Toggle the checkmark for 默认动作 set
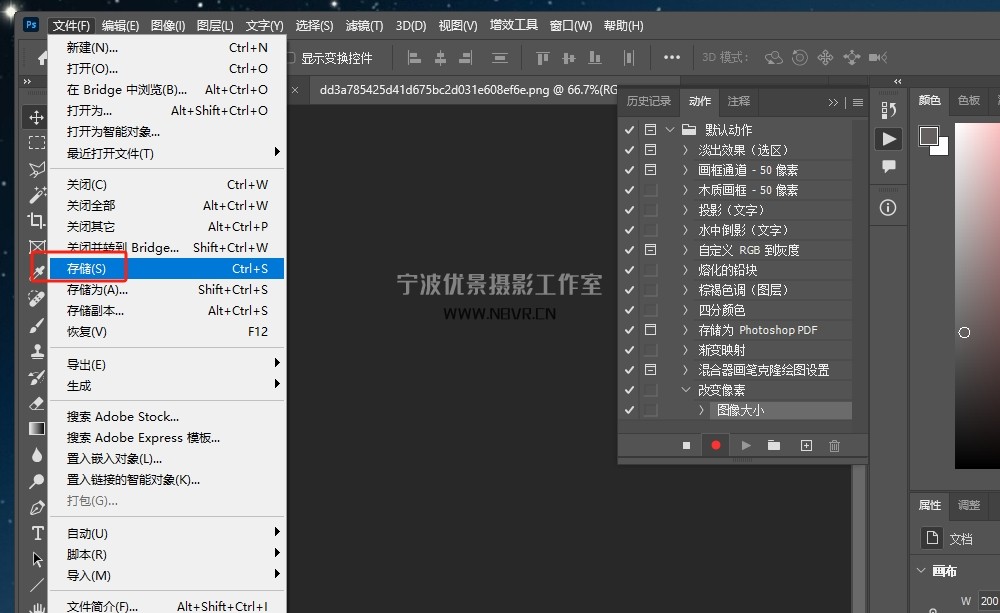Viewport: 1000px width, 613px height. pos(629,130)
